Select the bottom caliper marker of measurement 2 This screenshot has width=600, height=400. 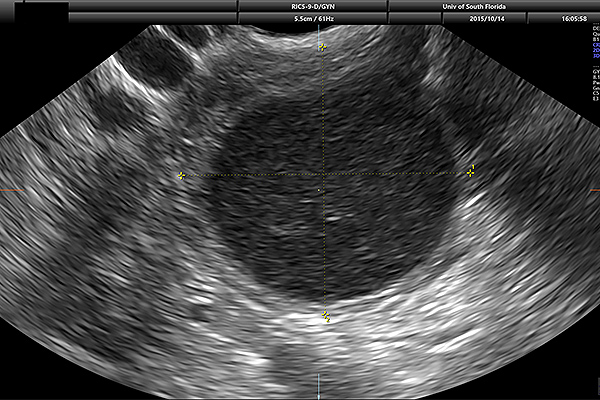[x=325, y=316]
